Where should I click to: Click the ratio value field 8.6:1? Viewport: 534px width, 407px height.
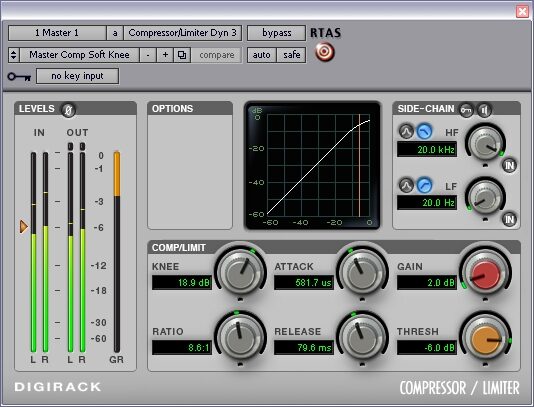click(x=182, y=347)
